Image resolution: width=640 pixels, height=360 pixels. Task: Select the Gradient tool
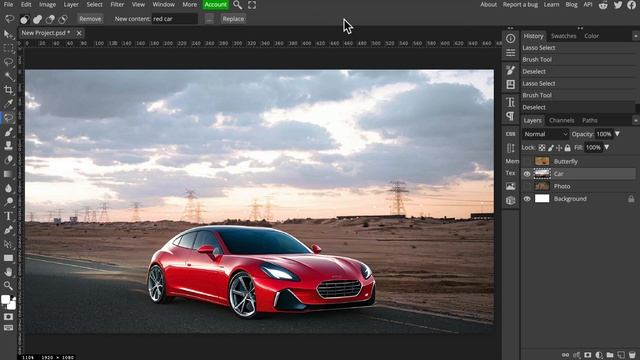[8, 174]
